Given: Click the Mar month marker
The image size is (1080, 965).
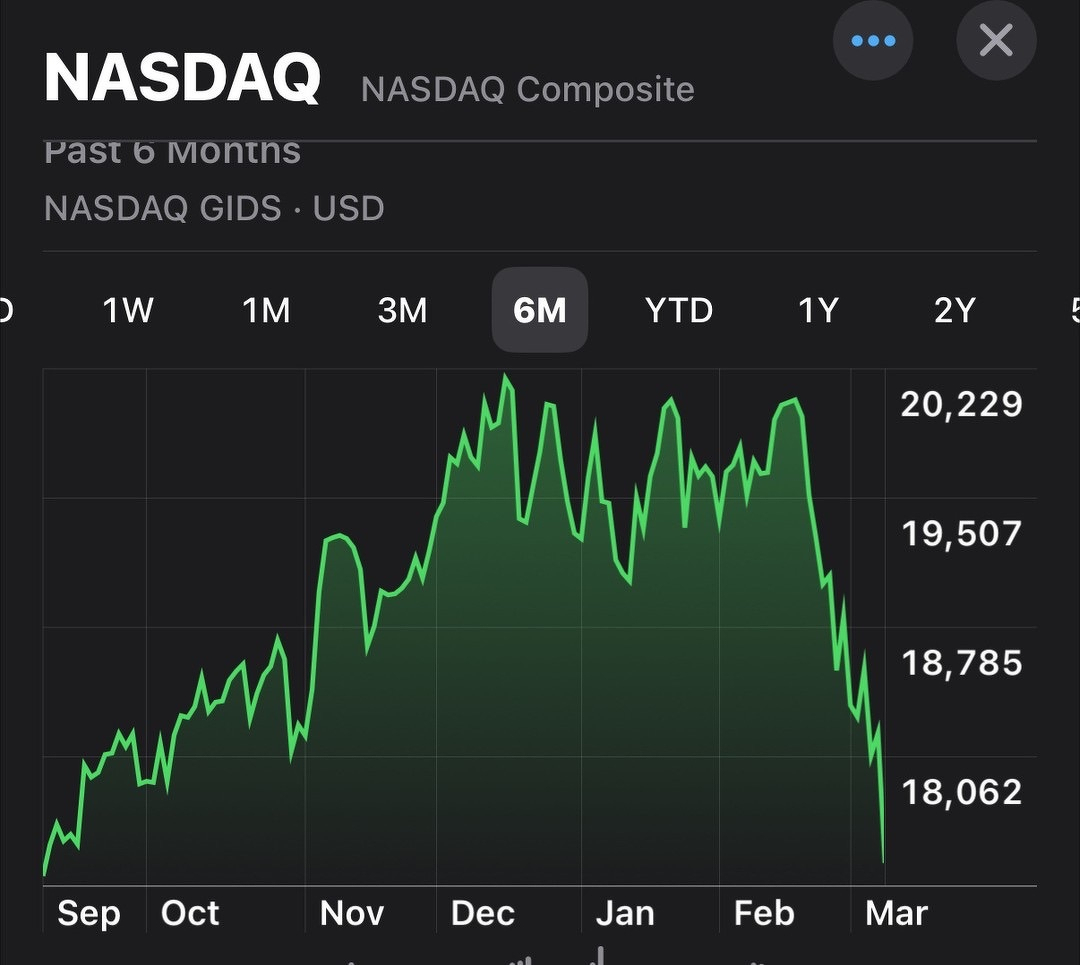Looking at the screenshot, I should [896, 913].
